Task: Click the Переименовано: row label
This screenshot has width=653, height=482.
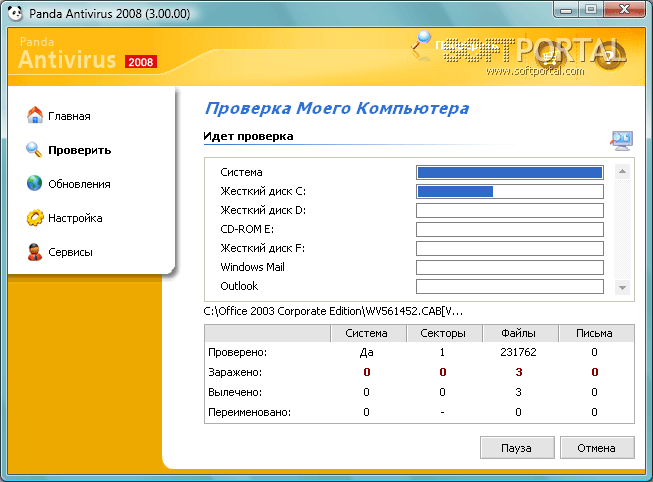Action: (x=249, y=412)
